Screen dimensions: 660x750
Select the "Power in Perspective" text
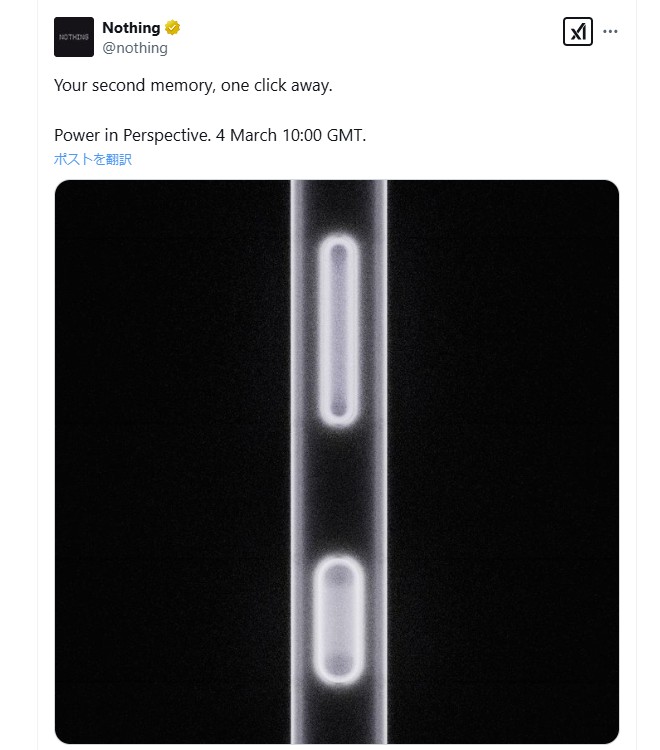click(132, 135)
